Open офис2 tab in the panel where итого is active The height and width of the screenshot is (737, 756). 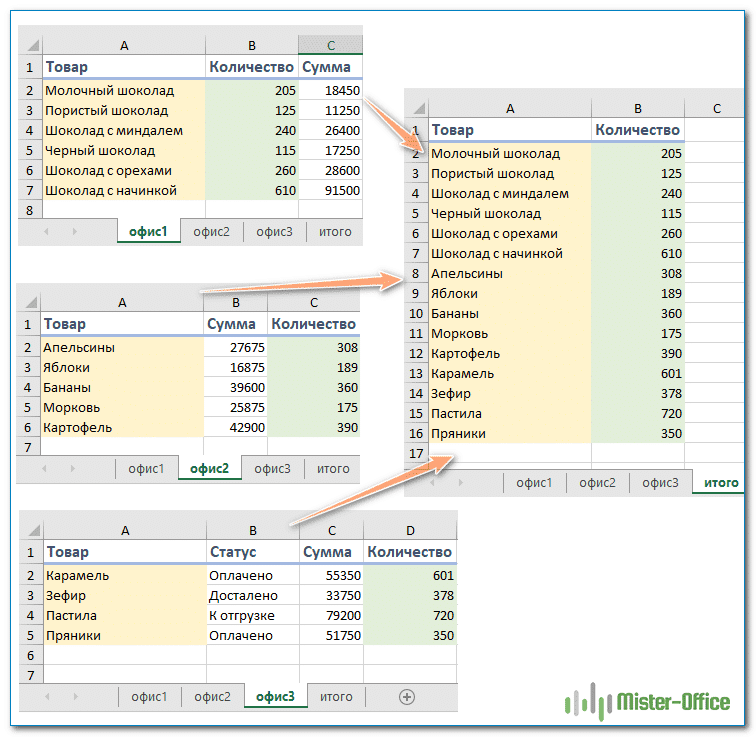[597, 482]
